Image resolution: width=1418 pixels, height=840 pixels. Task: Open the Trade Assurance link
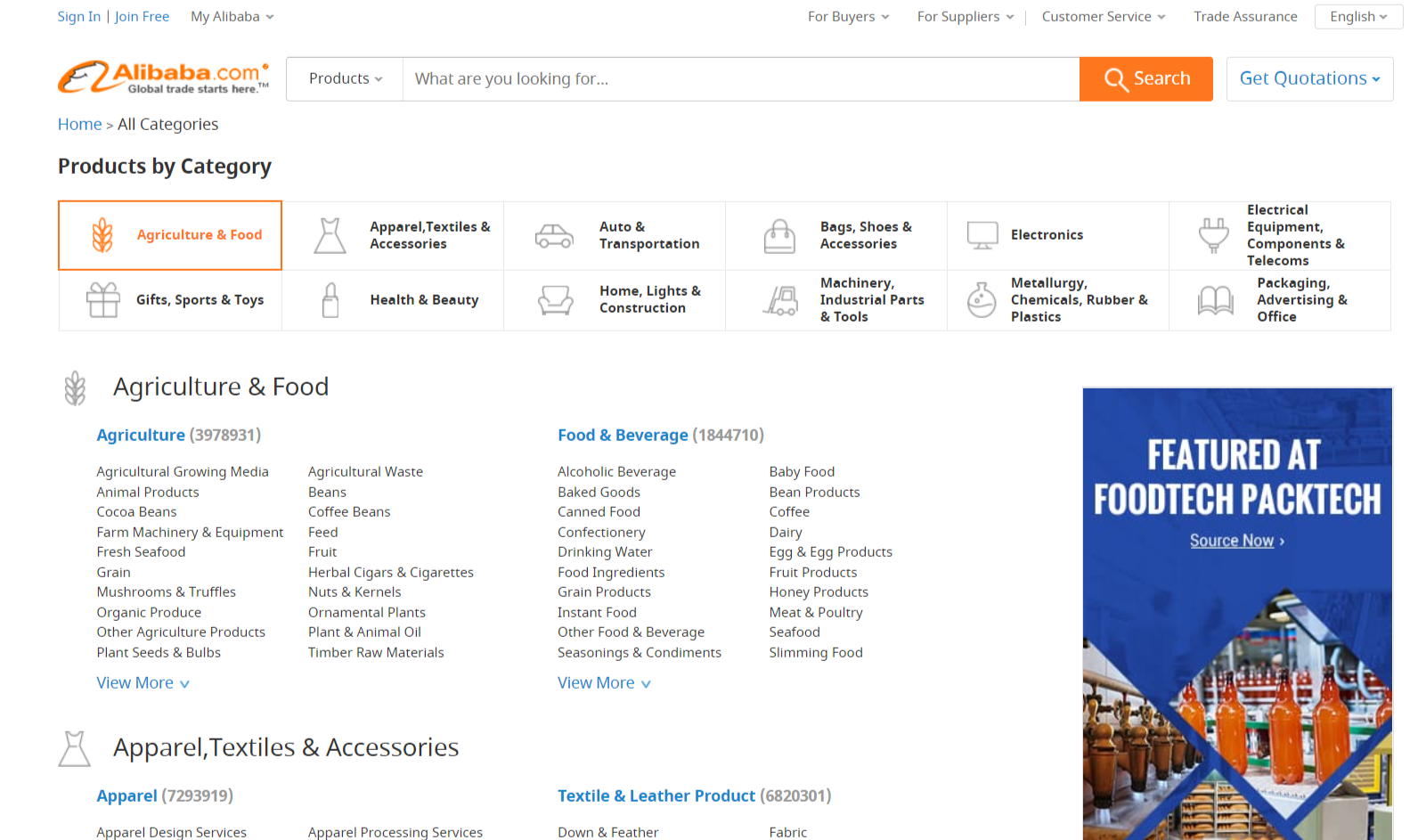click(1245, 17)
